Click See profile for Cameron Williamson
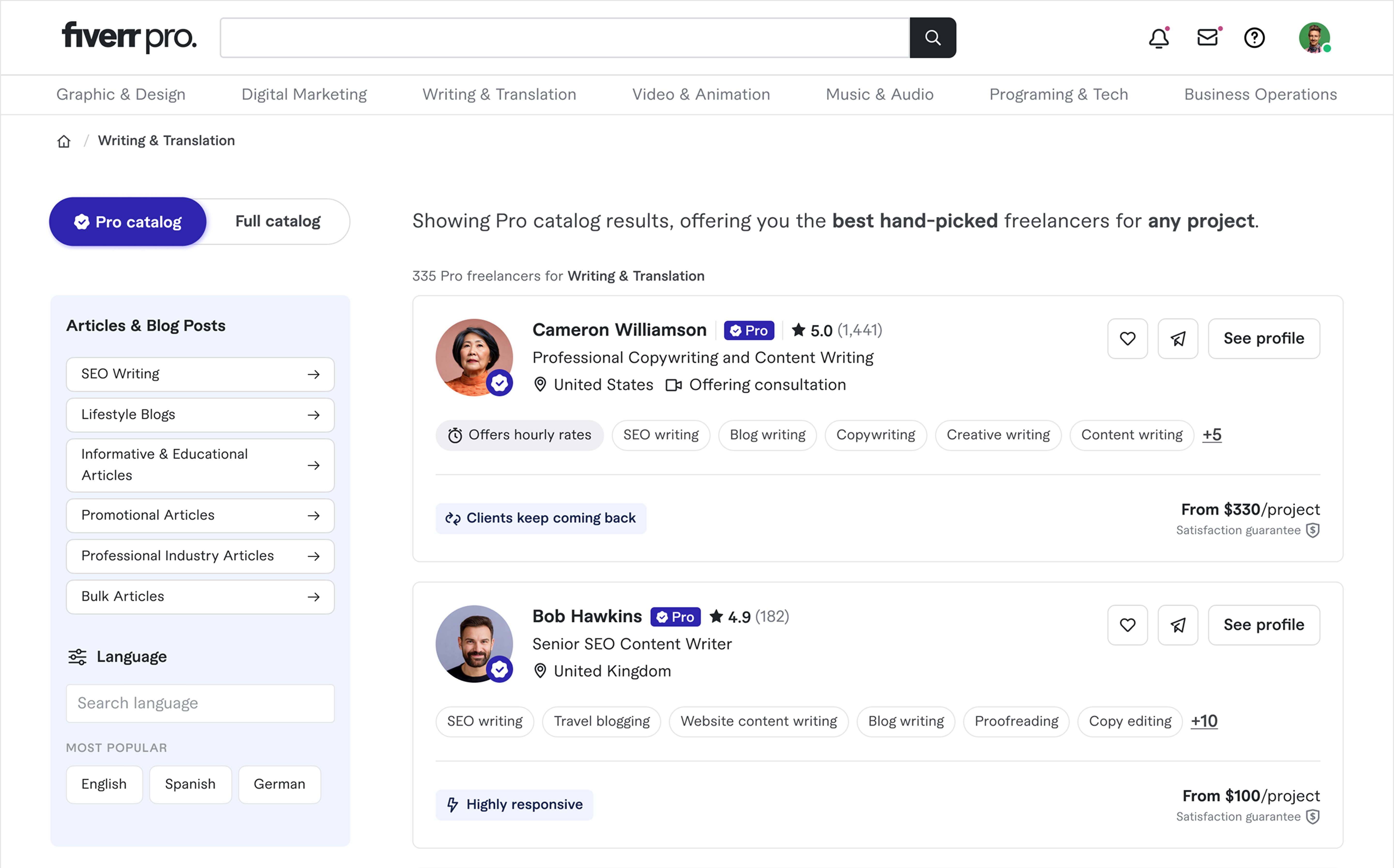The height and width of the screenshot is (868, 1394). (x=1263, y=339)
